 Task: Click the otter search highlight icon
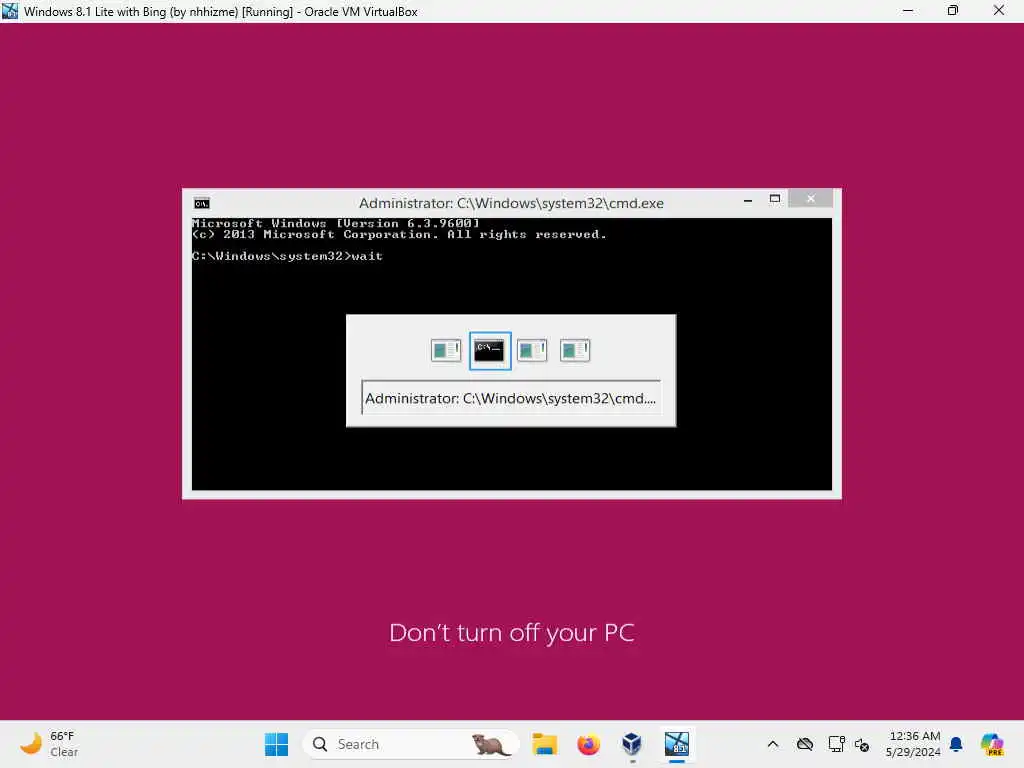pos(491,744)
